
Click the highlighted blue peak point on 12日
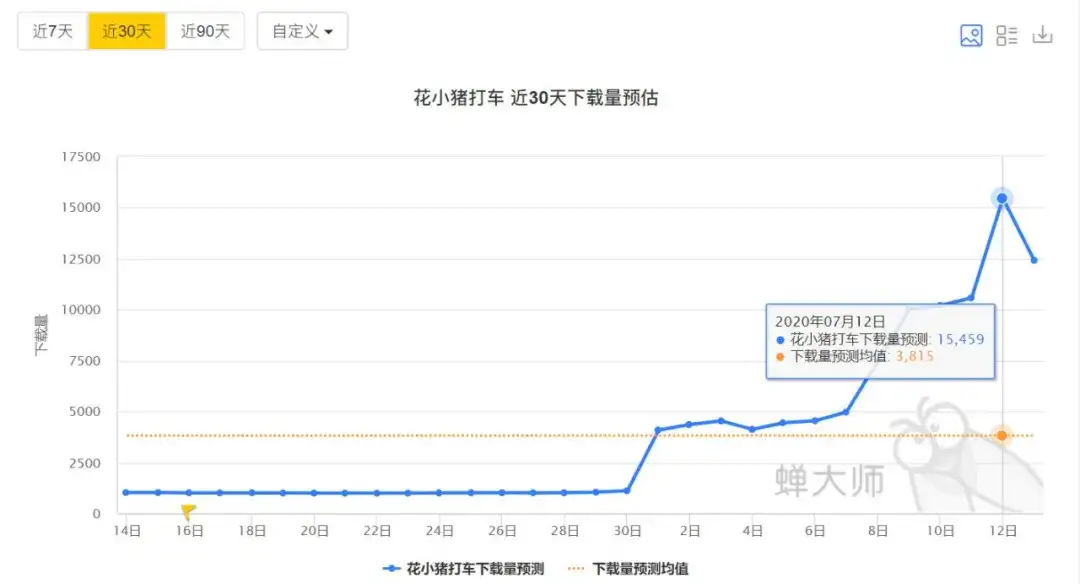point(1002,198)
